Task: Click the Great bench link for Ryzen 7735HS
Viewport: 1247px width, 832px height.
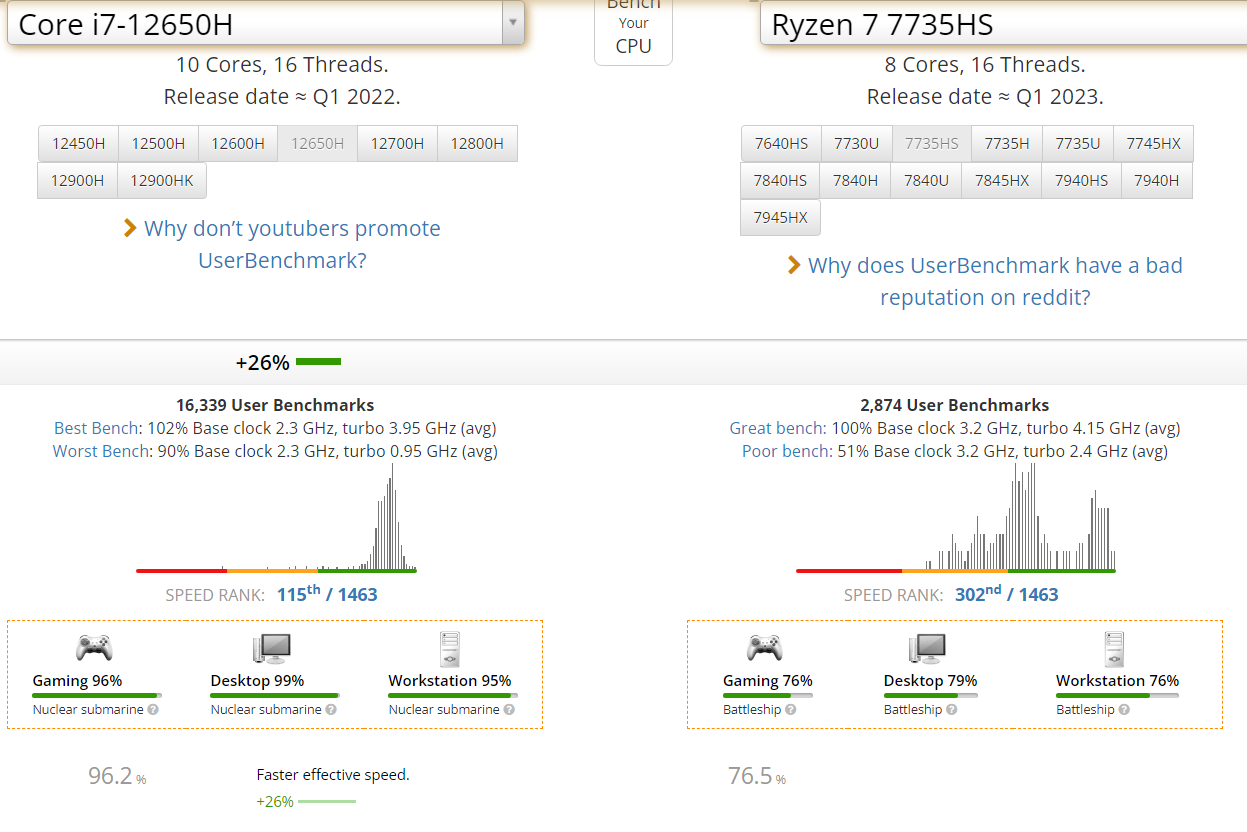Action: coord(777,428)
